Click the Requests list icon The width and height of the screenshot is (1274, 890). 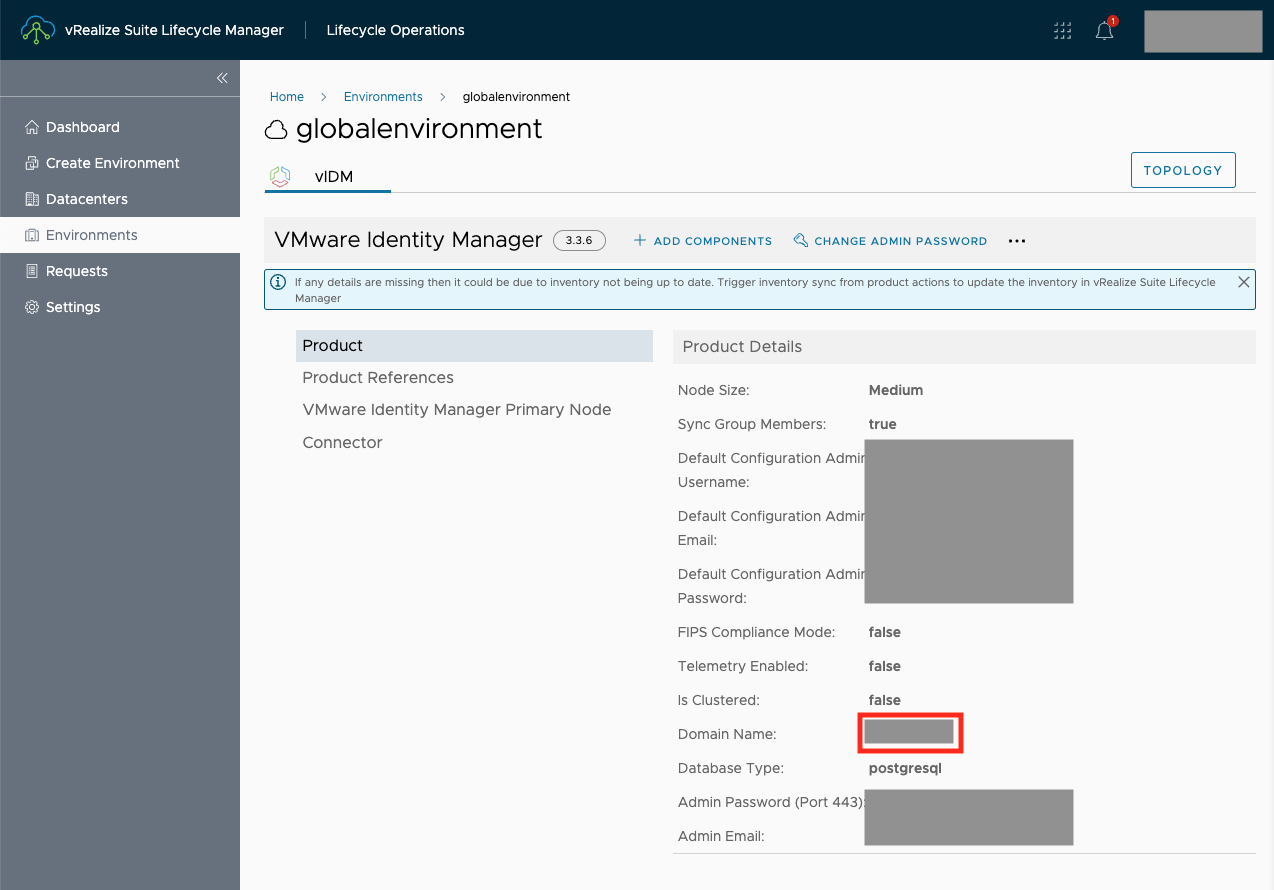click(x=31, y=271)
